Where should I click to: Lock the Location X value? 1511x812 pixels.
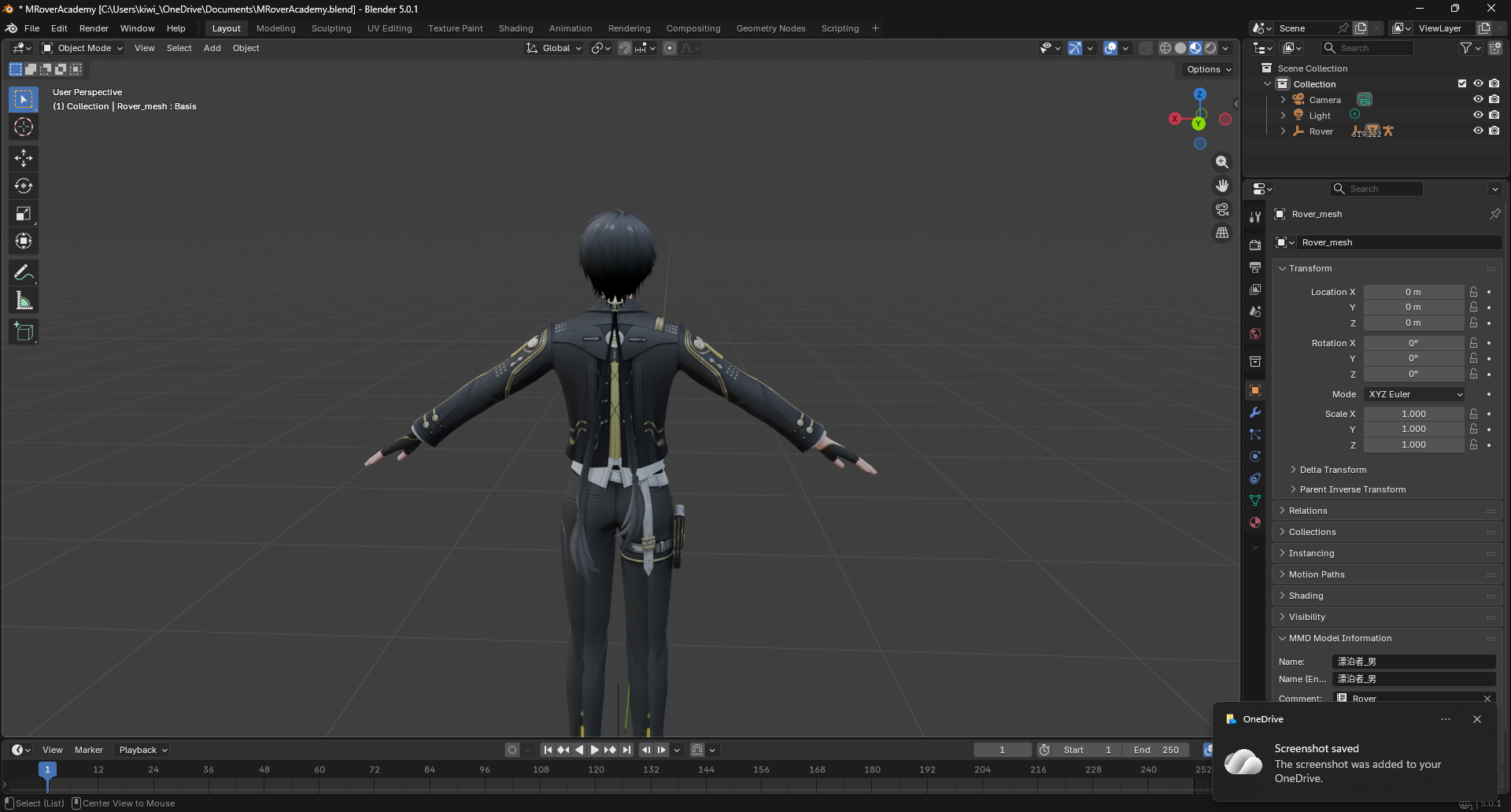(x=1473, y=292)
